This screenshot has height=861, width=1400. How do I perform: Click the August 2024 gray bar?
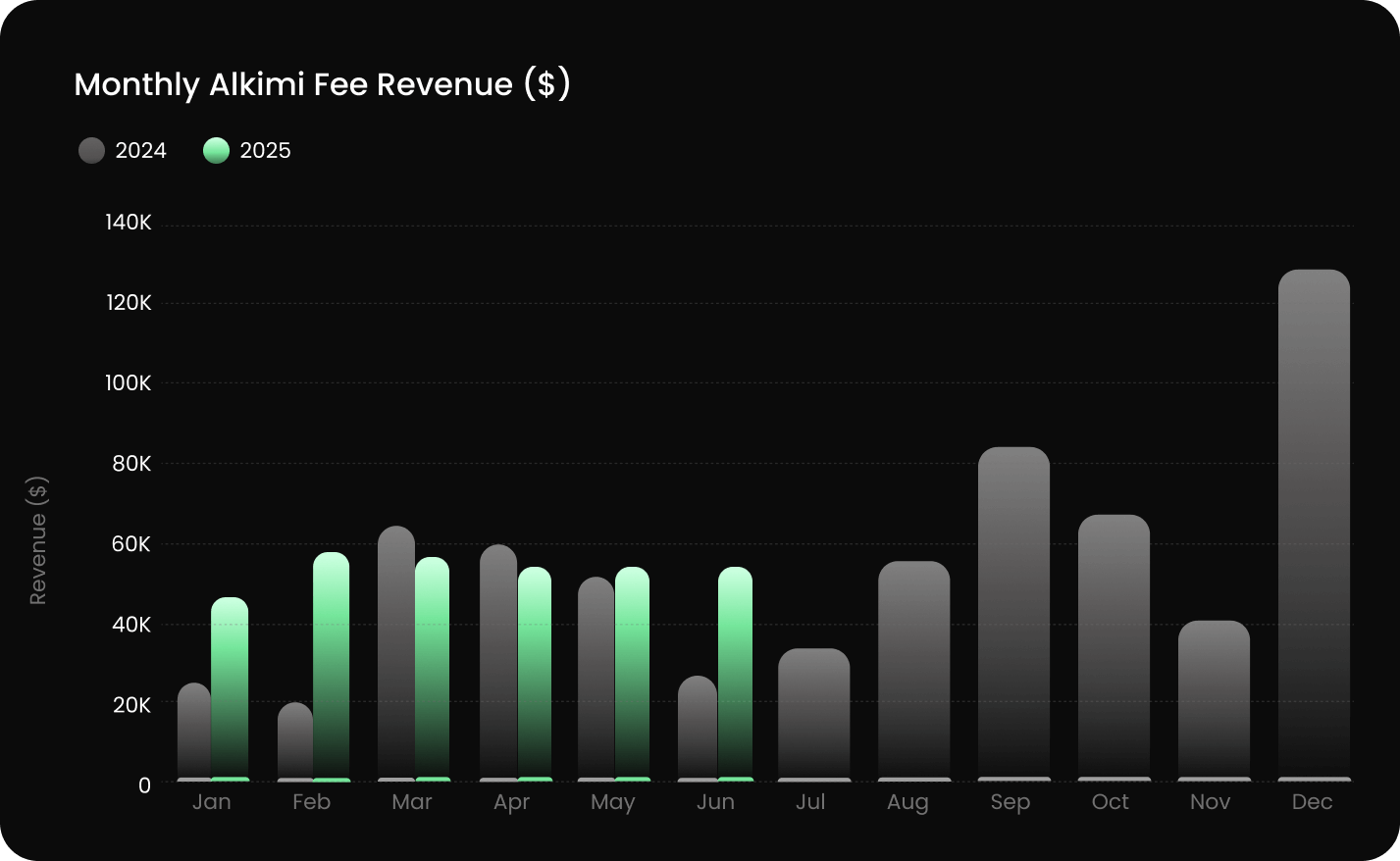pyautogui.click(x=913, y=671)
